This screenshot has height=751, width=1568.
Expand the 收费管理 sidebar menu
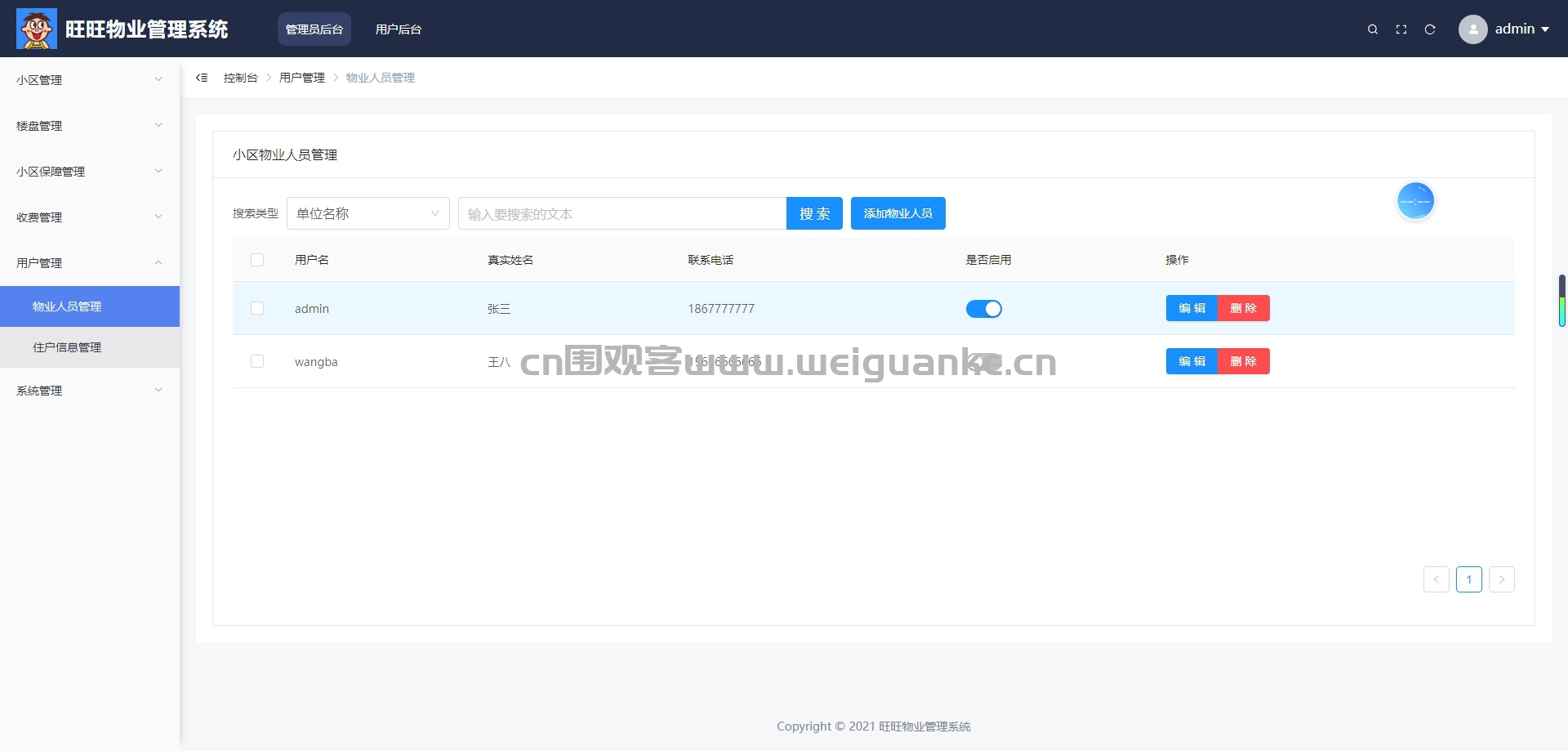click(89, 217)
